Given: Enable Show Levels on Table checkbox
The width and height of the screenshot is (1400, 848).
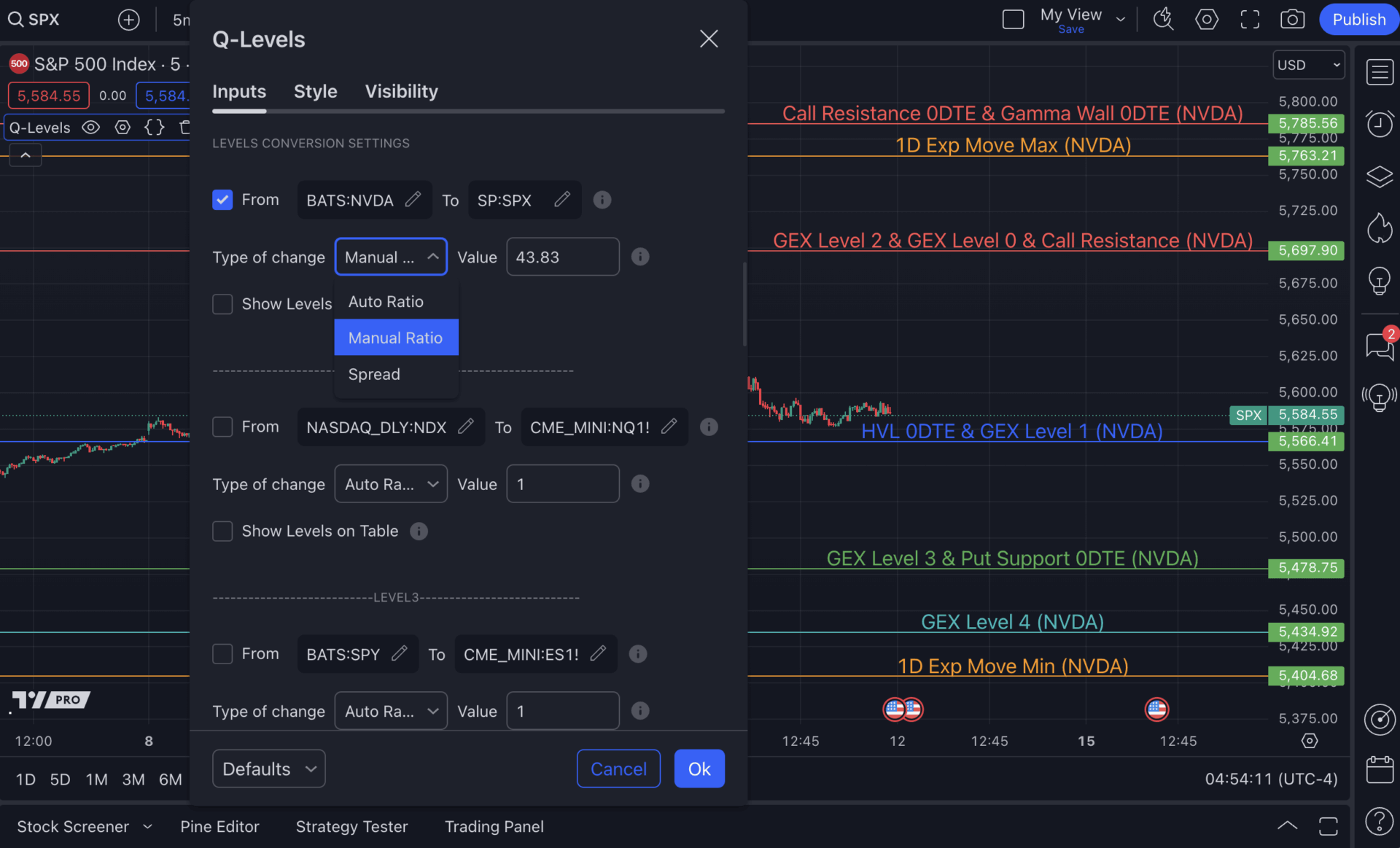Looking at the screenshot, I should [222, 531].
